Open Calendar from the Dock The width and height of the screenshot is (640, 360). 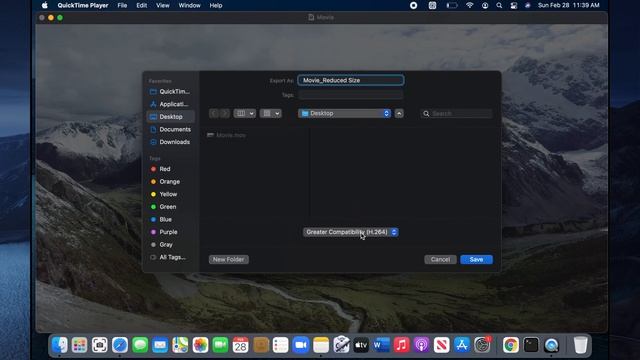(240, 345)
